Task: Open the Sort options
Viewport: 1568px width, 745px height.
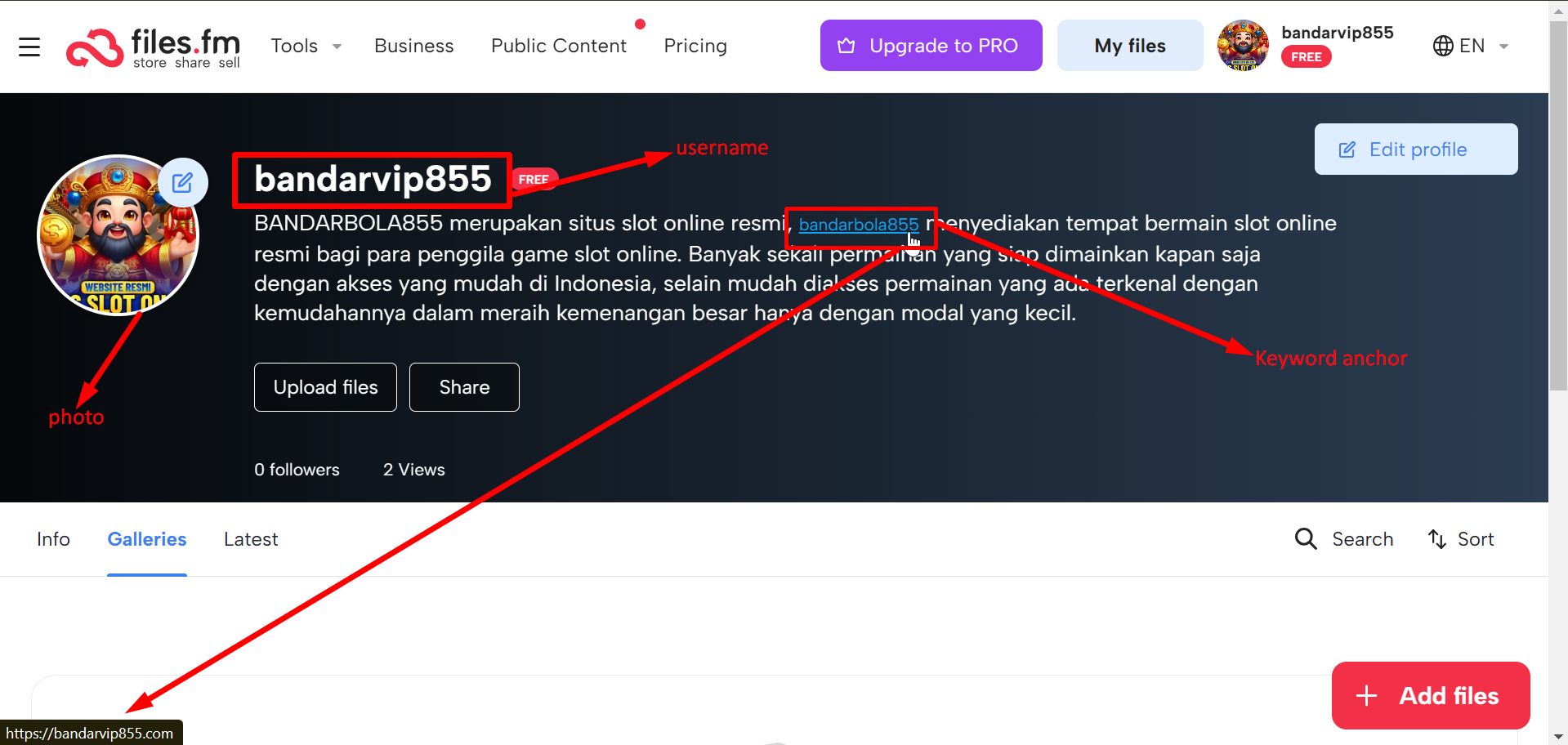Action: coord(1461,539)
